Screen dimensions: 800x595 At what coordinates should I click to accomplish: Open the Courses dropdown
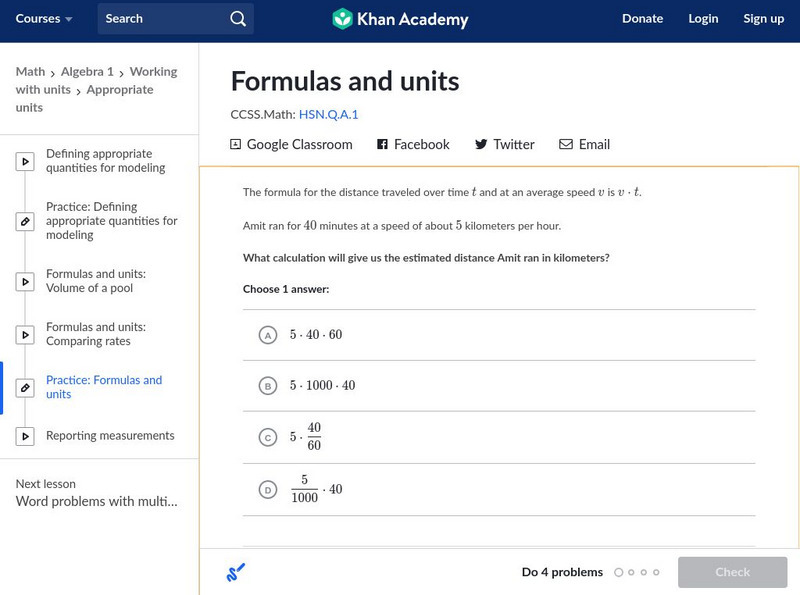(40, 18)
